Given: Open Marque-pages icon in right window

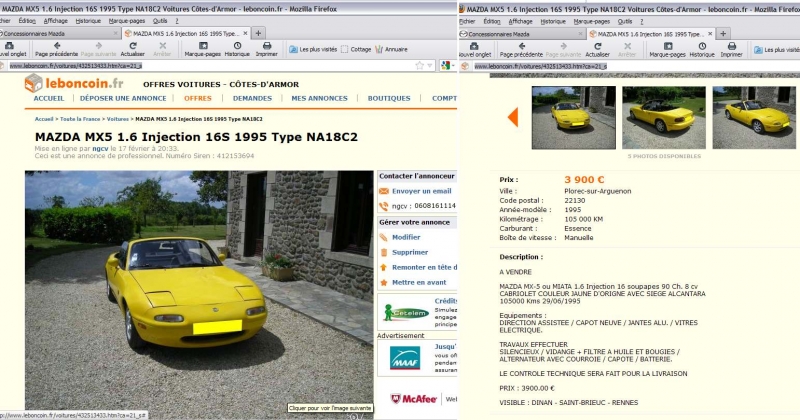Looking at the screenshot, I should coord(667,46).
